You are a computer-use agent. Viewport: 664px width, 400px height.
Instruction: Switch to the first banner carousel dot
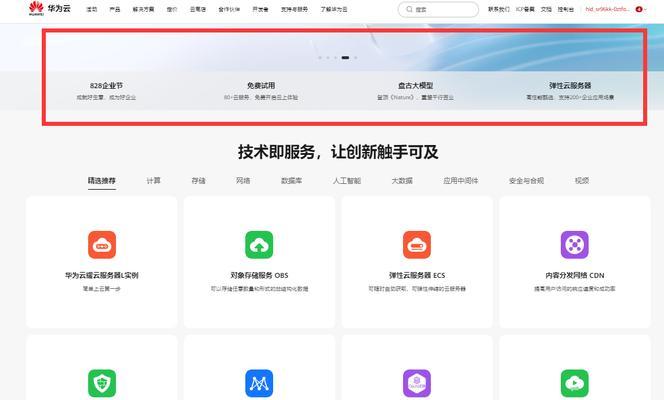click(x=320, y=58)
